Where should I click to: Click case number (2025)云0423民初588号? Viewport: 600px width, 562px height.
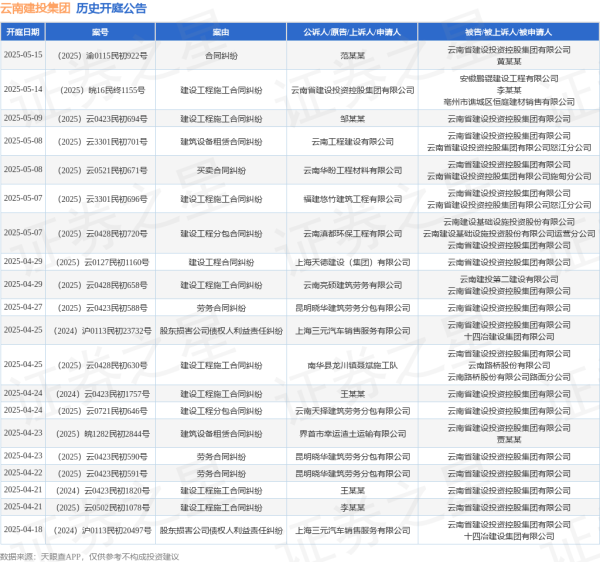tap(103, 308)
